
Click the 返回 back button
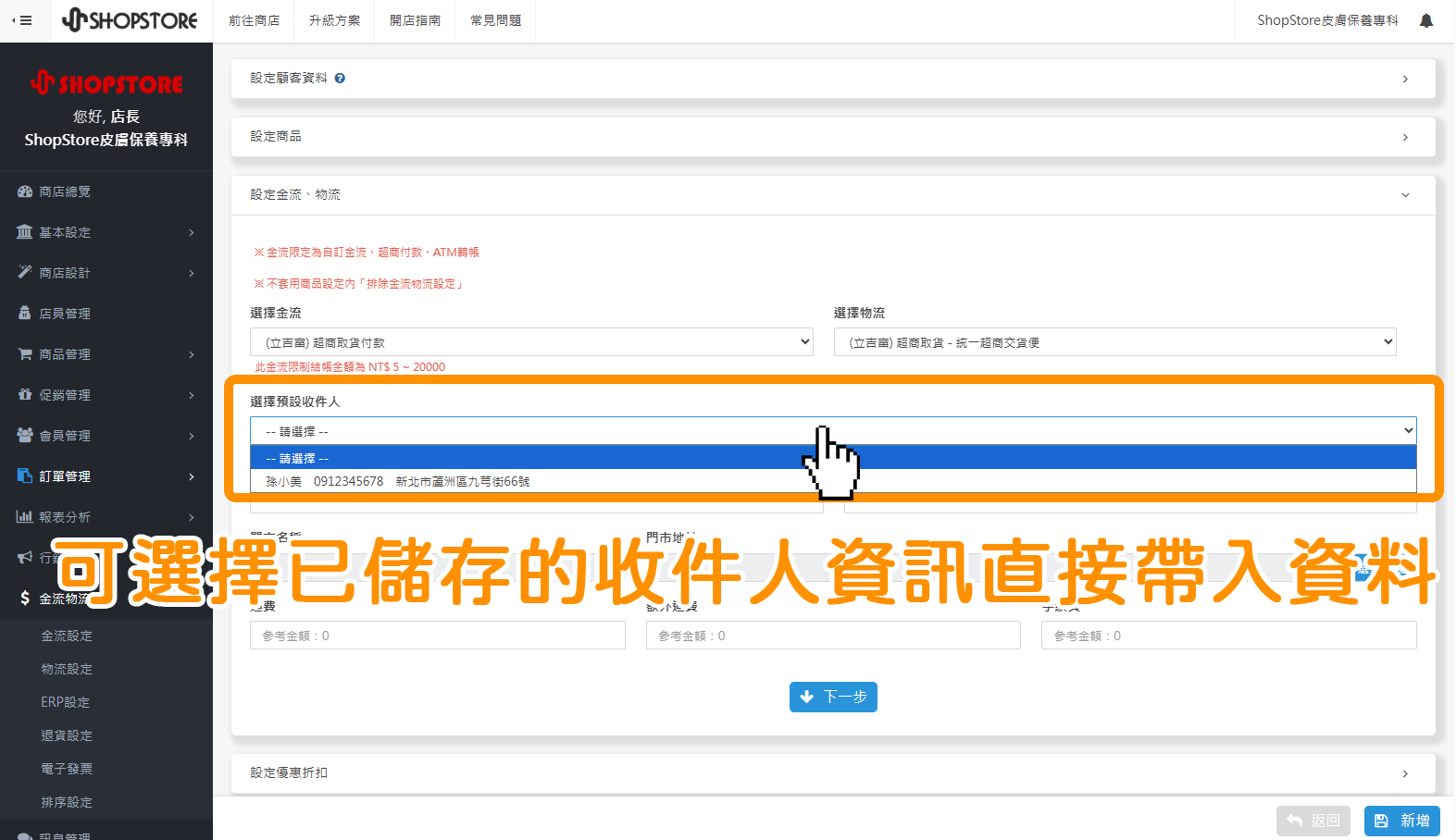1313,821
